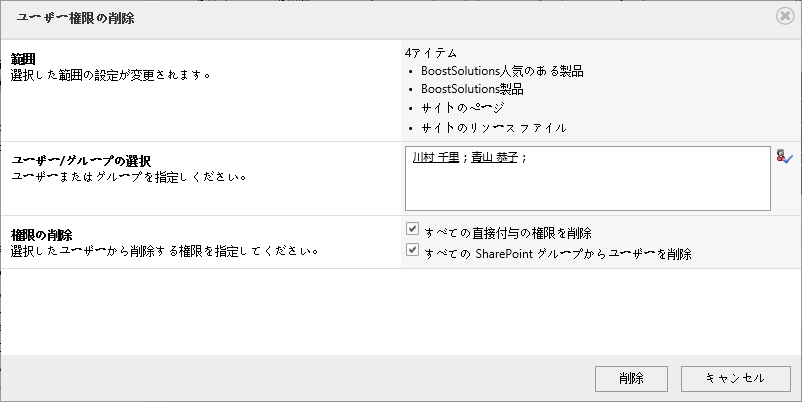The width and height of the screenshot is (802, 402).
Task: Click the ユーザー/グループの選択 heading
Action: tap(81, 161)
